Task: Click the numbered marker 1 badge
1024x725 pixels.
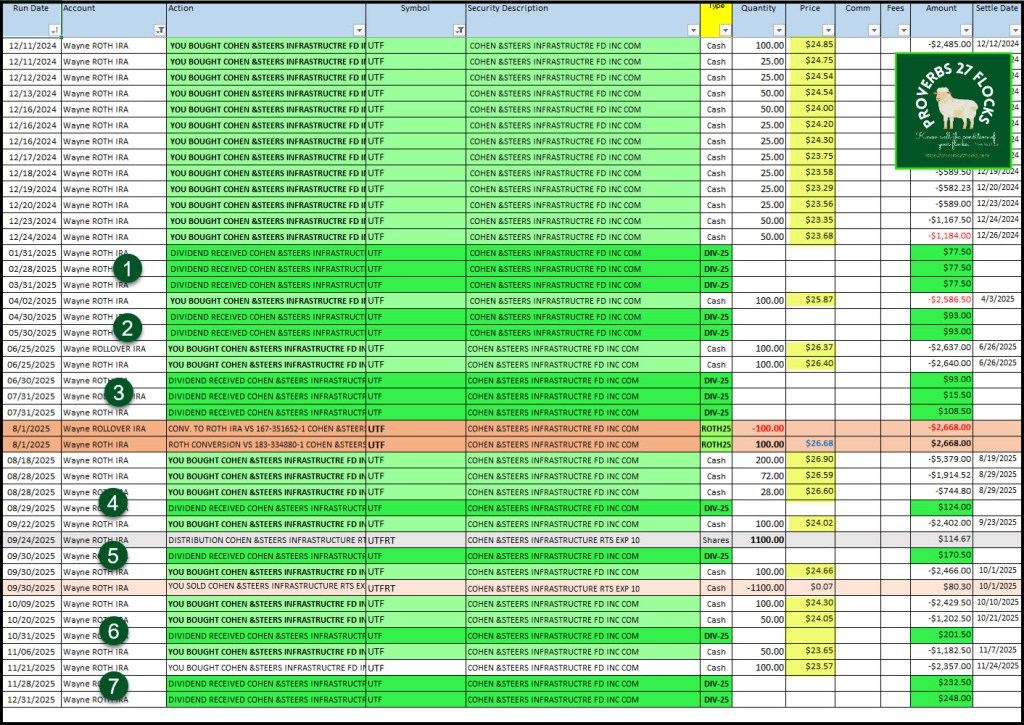Action: 127,268
